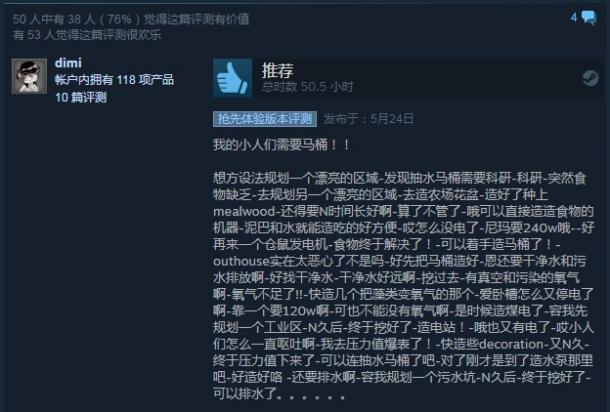
Task: Click the word outhouse in the review
Action: pyautogui.click(x=241, y=261)
